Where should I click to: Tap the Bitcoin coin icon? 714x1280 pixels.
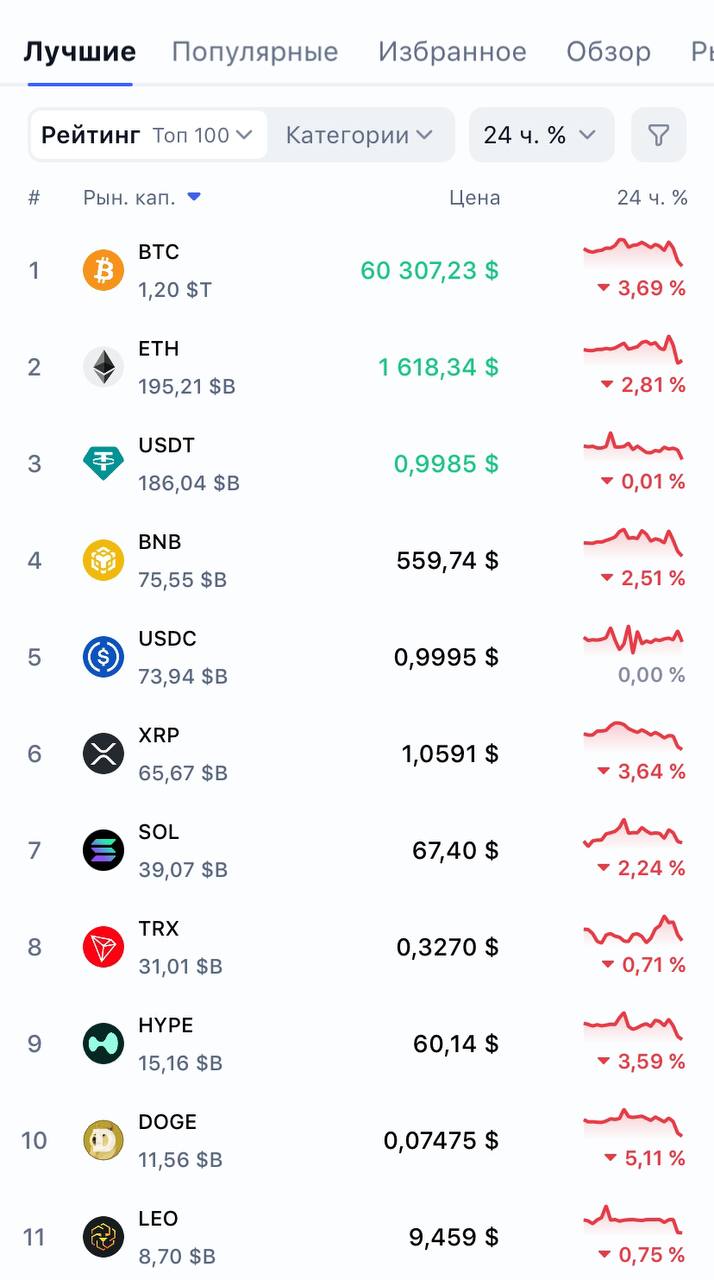103,270
